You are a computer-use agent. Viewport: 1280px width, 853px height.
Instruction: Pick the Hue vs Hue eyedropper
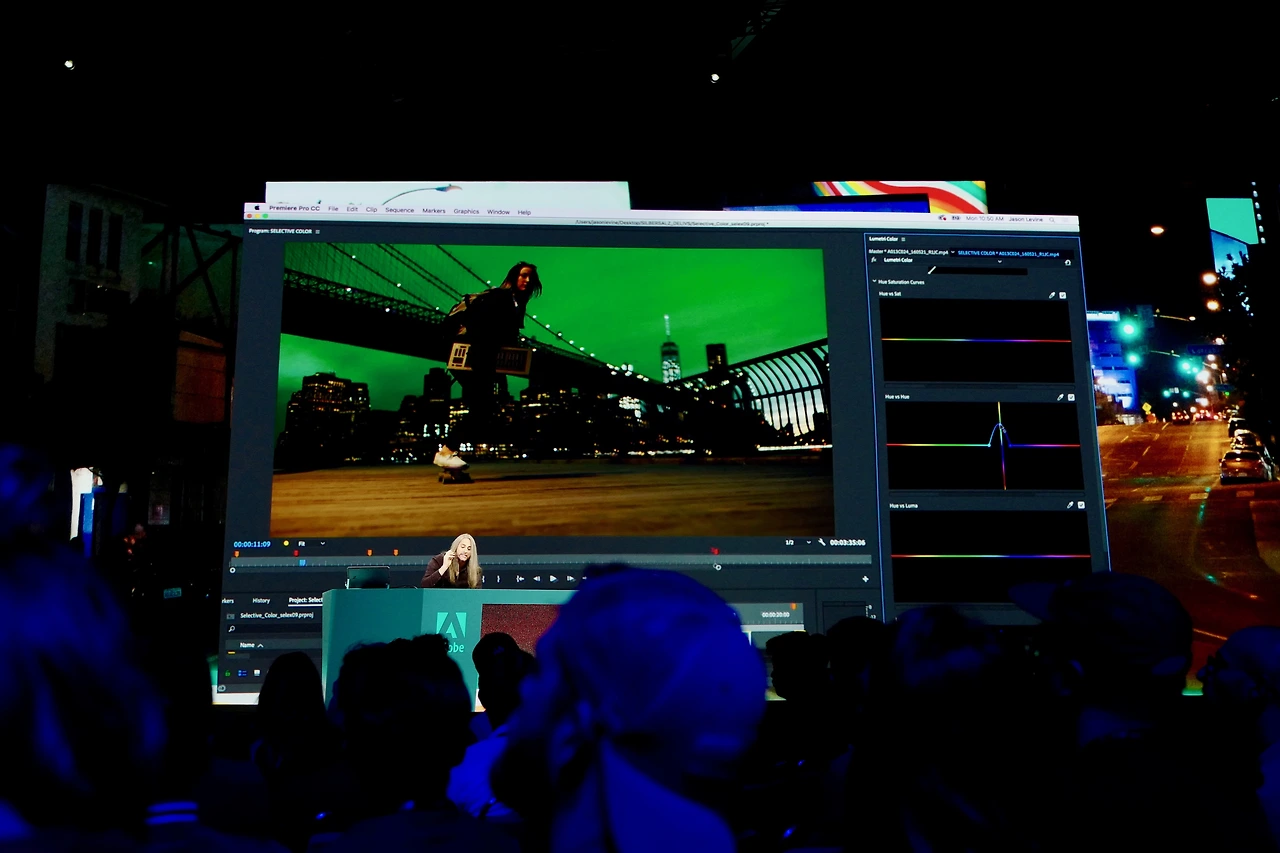coord(1060,397)
